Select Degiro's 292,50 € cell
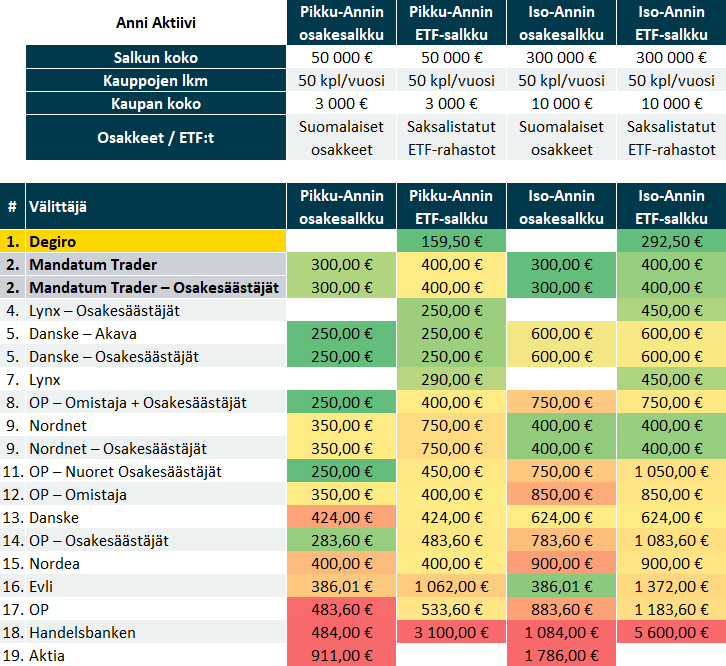This screenshot has width=726, height=666. click(x=671, y=241)
